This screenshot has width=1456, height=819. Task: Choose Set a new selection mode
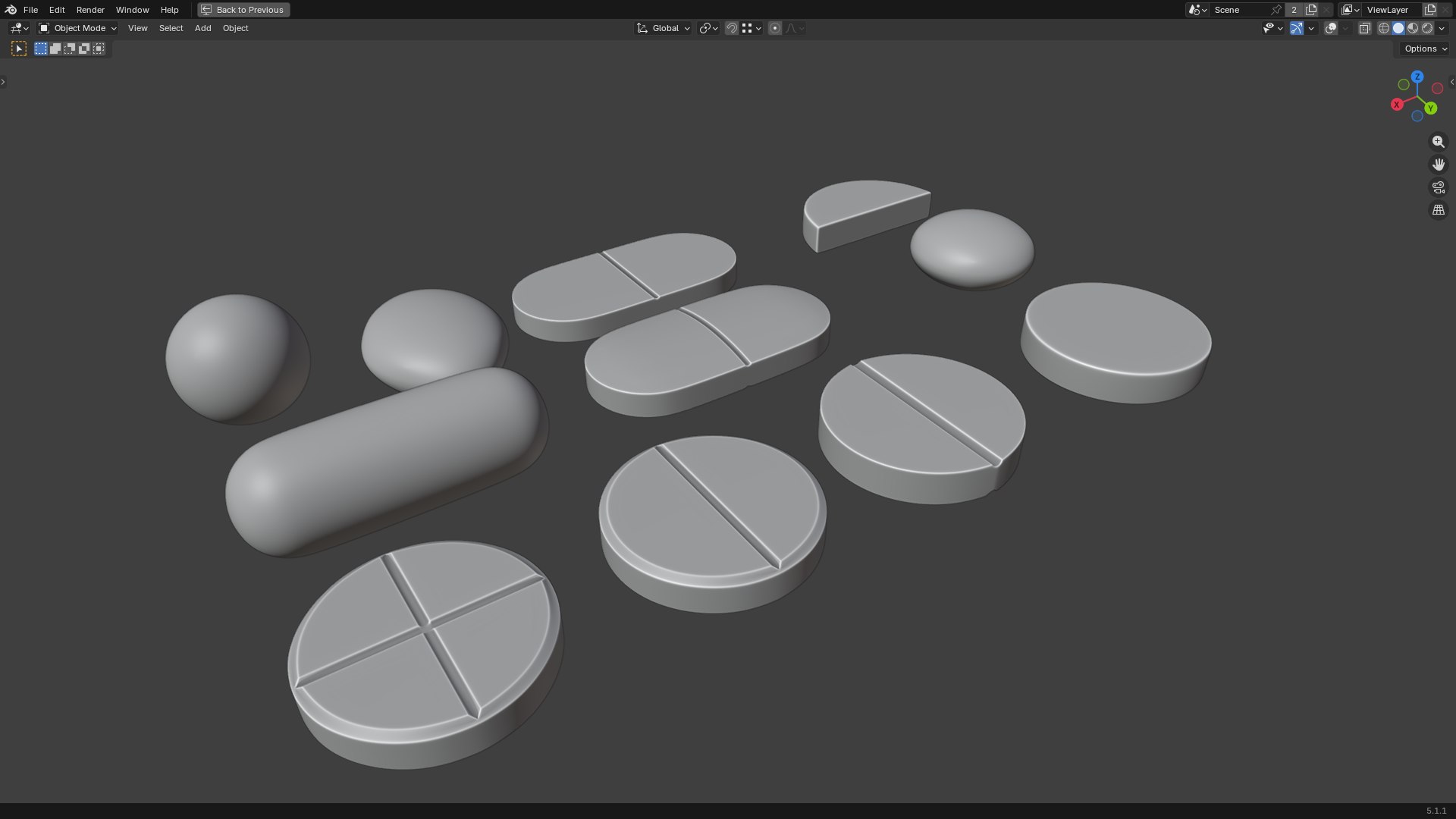point(41,49)
